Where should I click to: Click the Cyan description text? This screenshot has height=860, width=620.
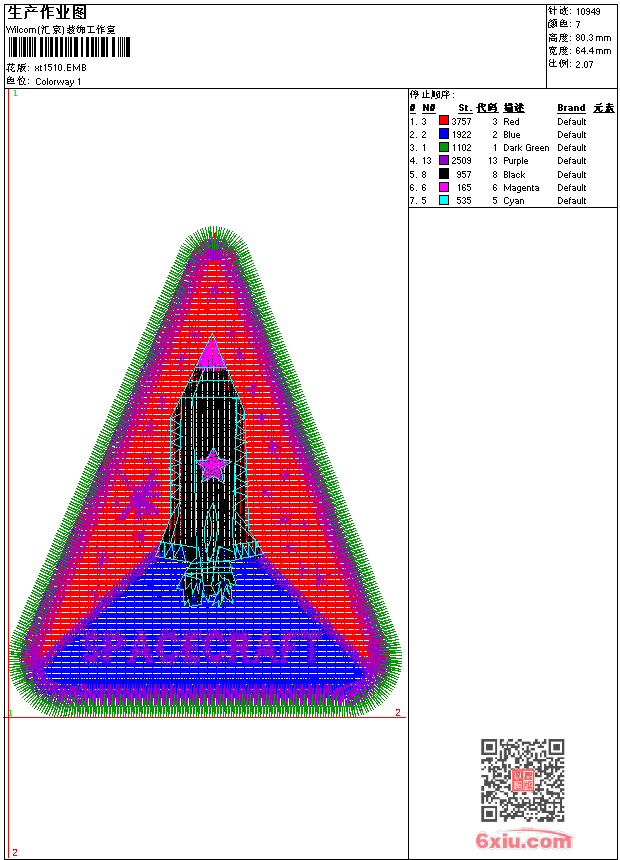tap(514, 201)
